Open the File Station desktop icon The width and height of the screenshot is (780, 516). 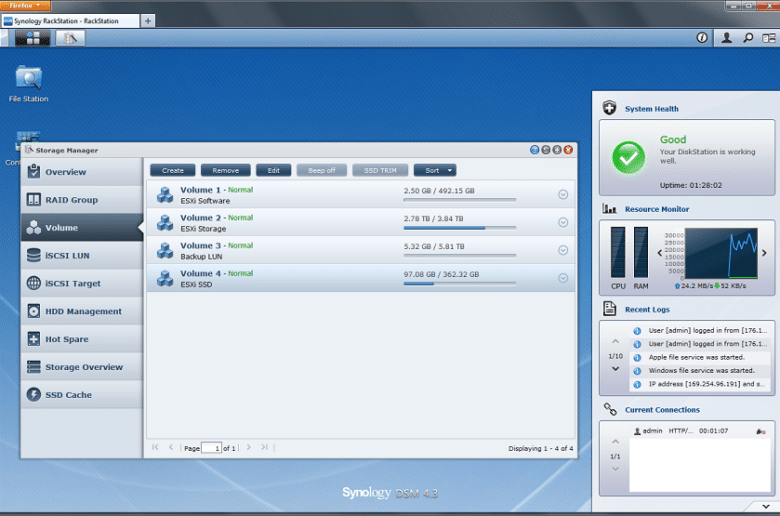(x=28, y=84)
